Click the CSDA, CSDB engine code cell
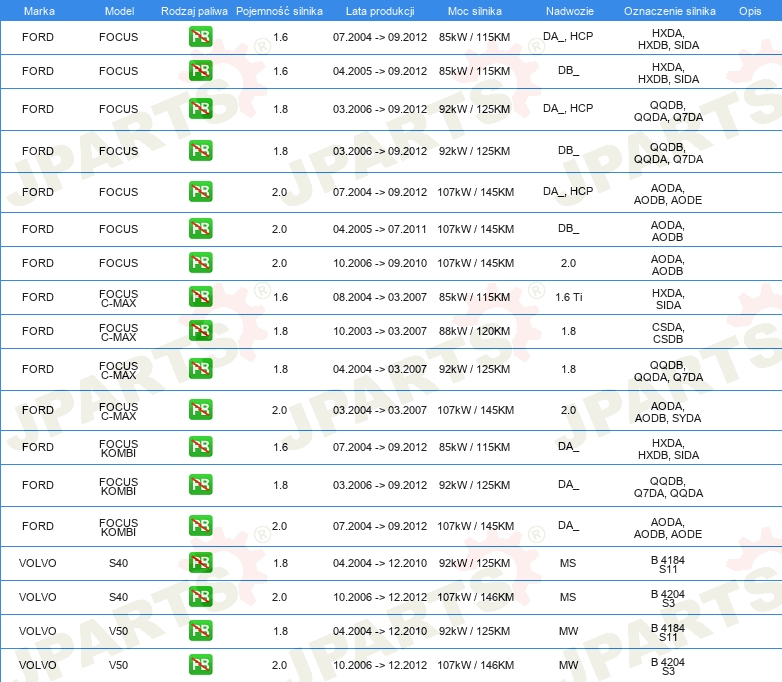782x682 pixels. [x=668, y=333]
